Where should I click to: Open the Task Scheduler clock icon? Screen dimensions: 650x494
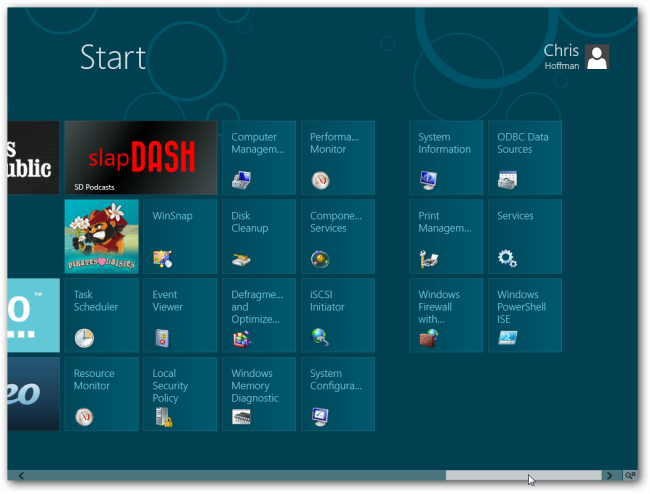pyautogui.click(x=84, y=338)
